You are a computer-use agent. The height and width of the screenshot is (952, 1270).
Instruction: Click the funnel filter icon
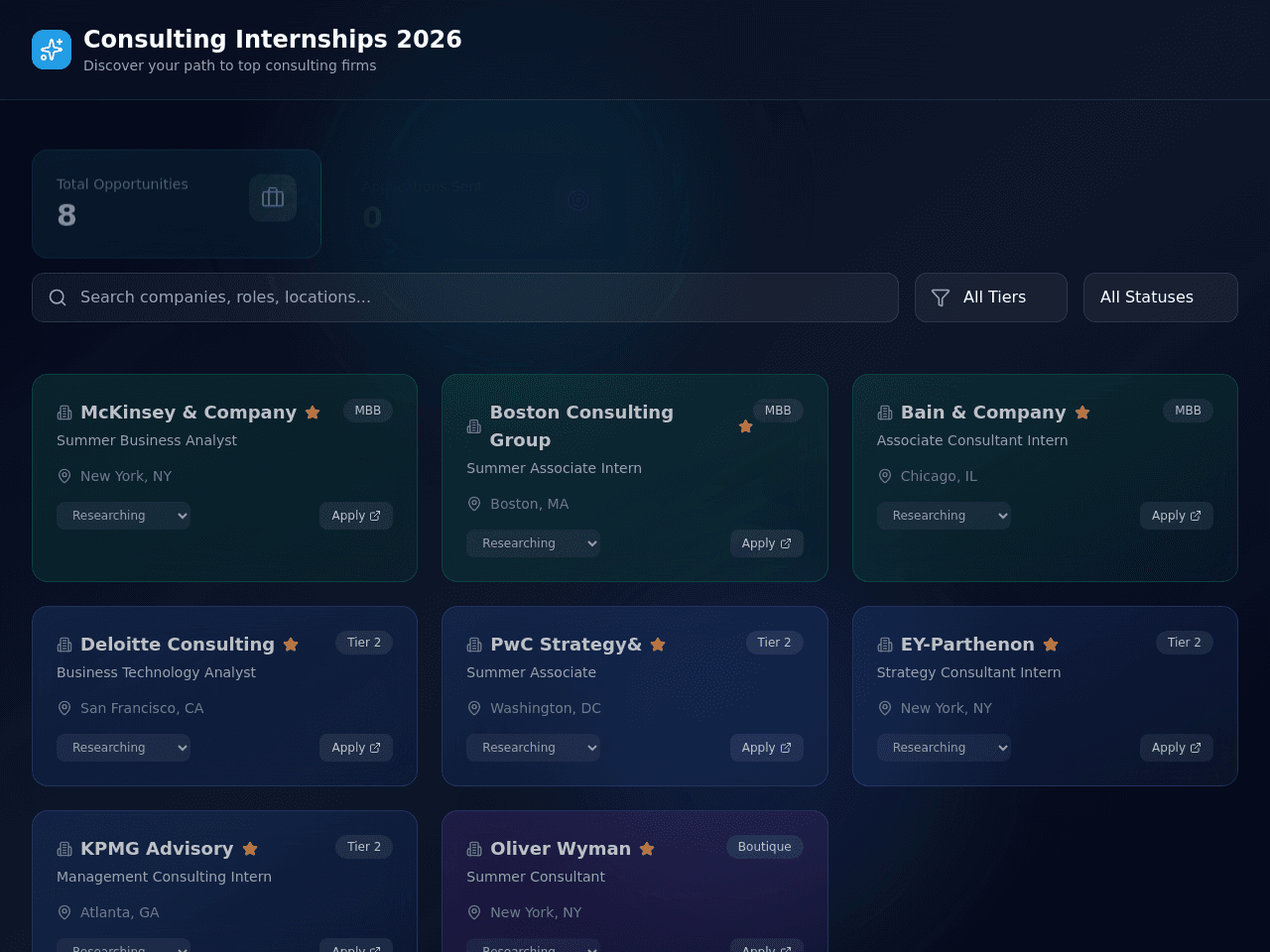[941, 297]
